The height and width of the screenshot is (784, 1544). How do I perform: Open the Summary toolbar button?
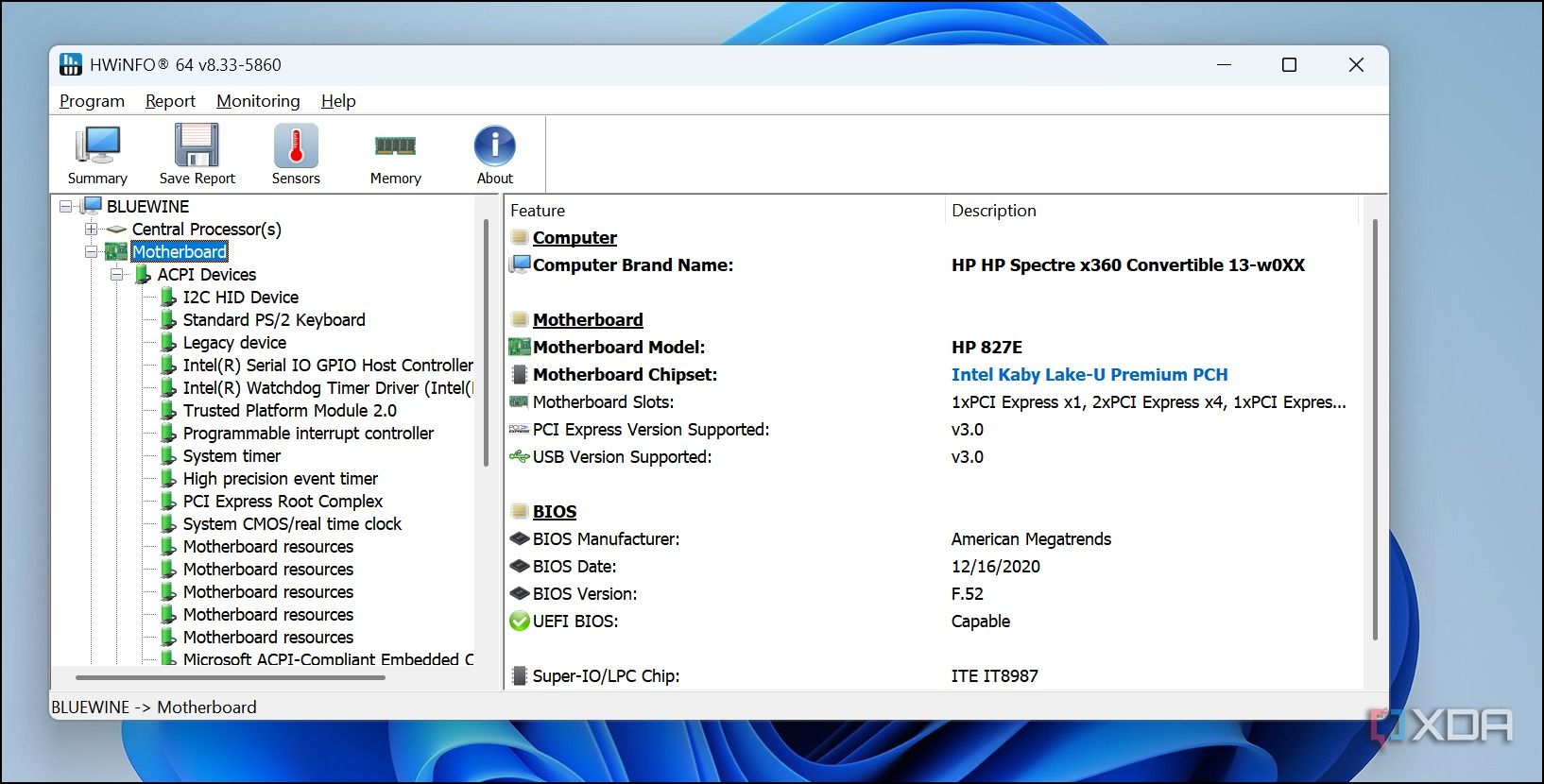click(x=97, y=155)
